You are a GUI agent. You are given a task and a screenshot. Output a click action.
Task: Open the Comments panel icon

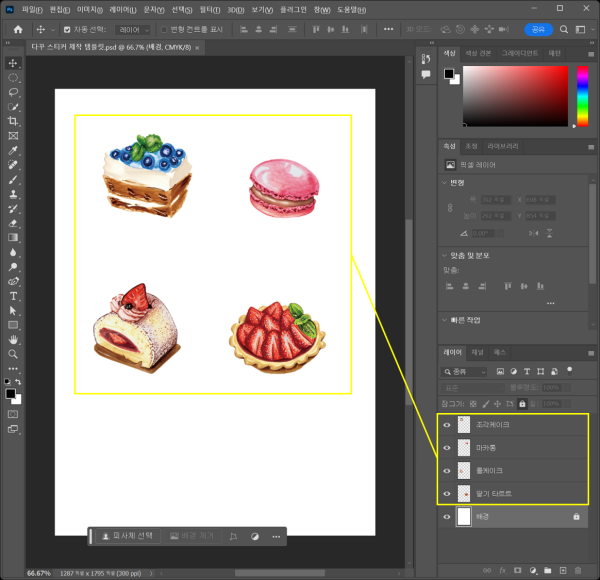426,74
